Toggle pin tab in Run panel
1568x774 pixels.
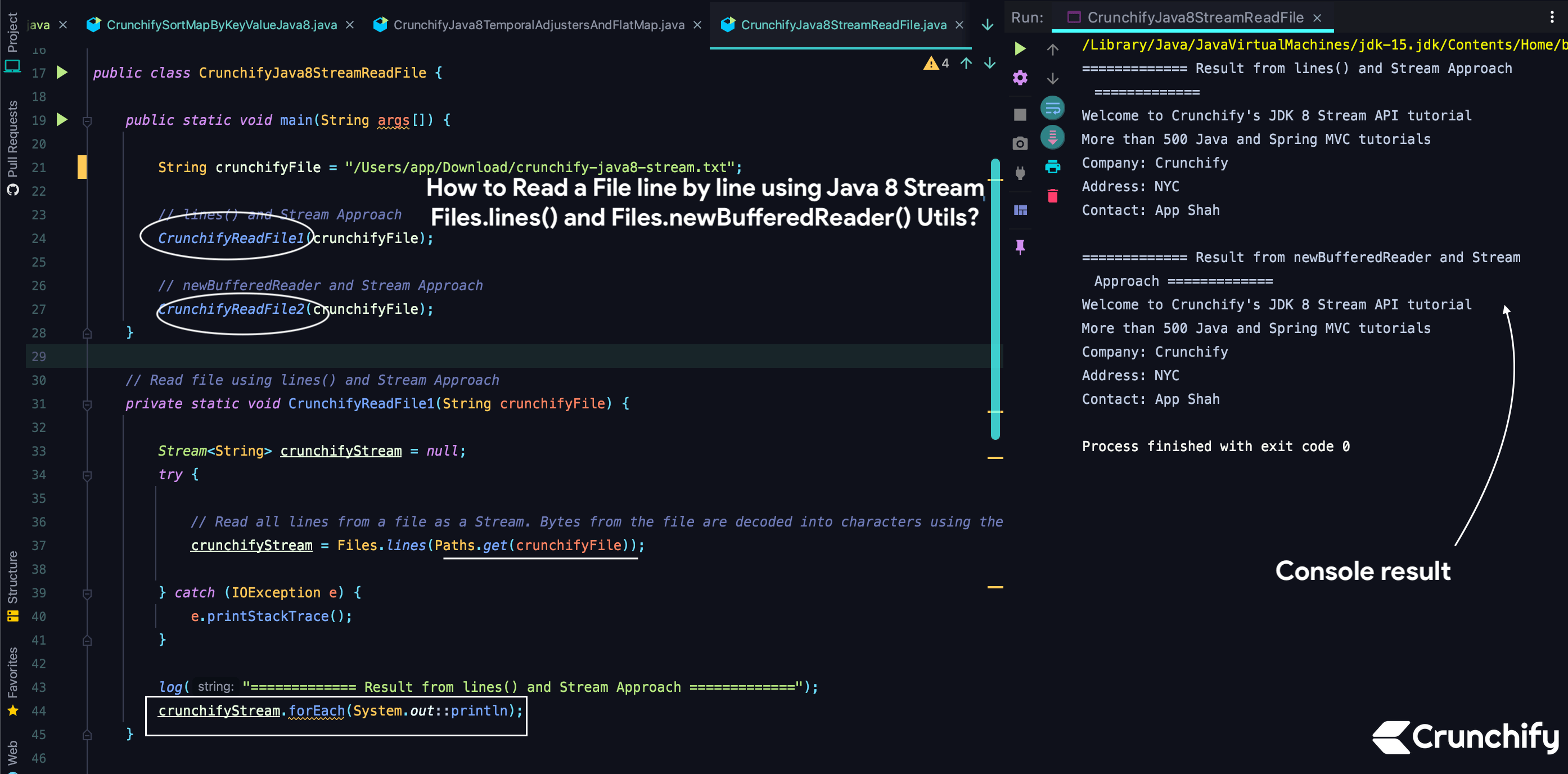[1020, 246]
